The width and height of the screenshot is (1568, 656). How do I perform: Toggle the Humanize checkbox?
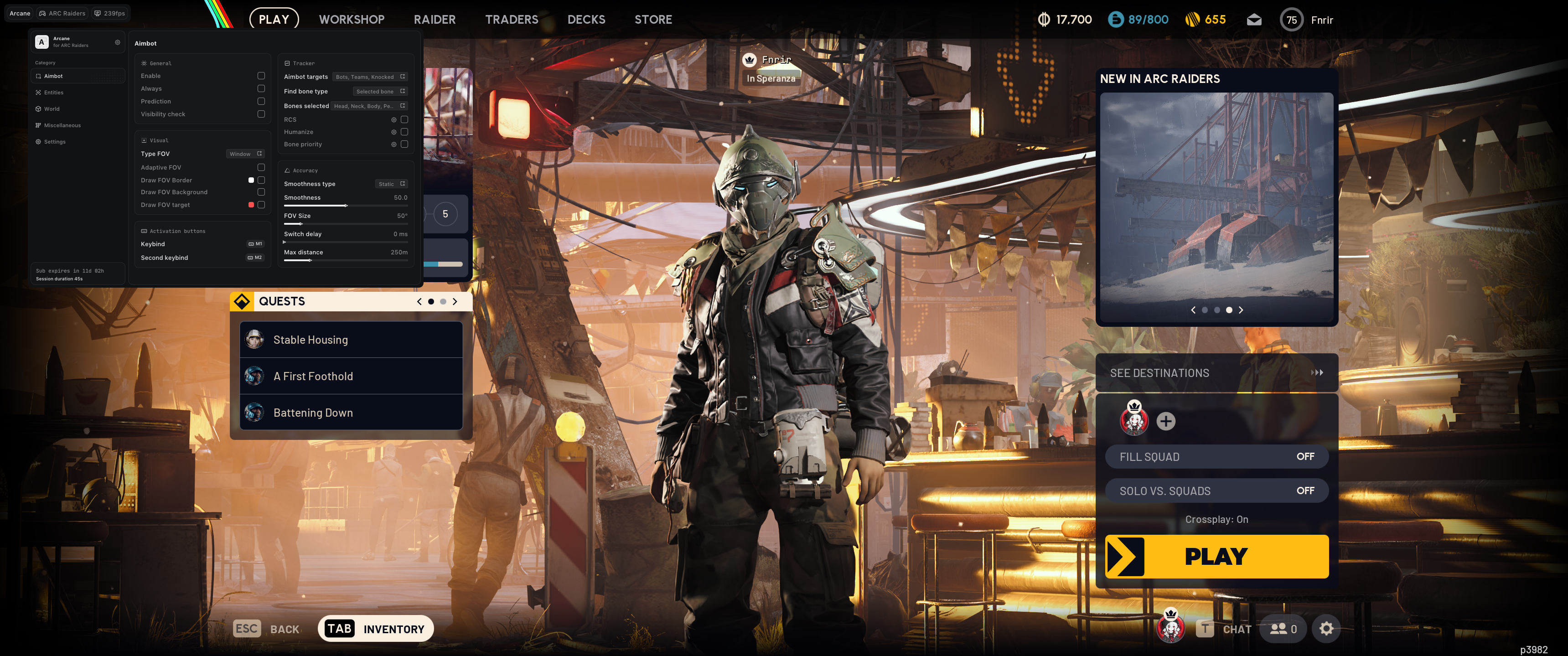point(404,132)
